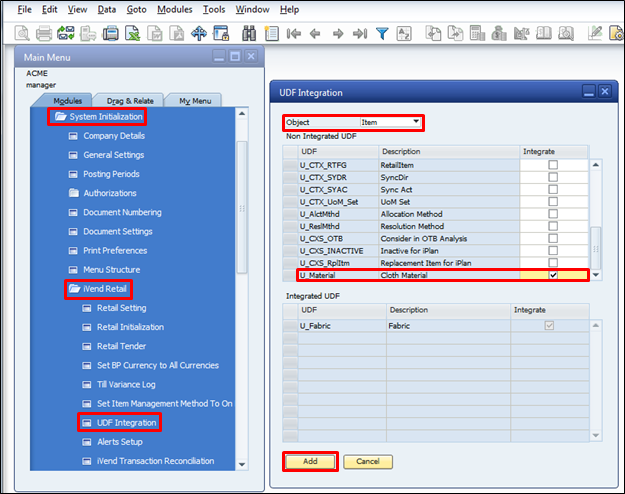This screenshot has width=625, height=494.
Task: Check Integrate for U_CXS_INACTIVE row
Action: click(x=553, y=250)
